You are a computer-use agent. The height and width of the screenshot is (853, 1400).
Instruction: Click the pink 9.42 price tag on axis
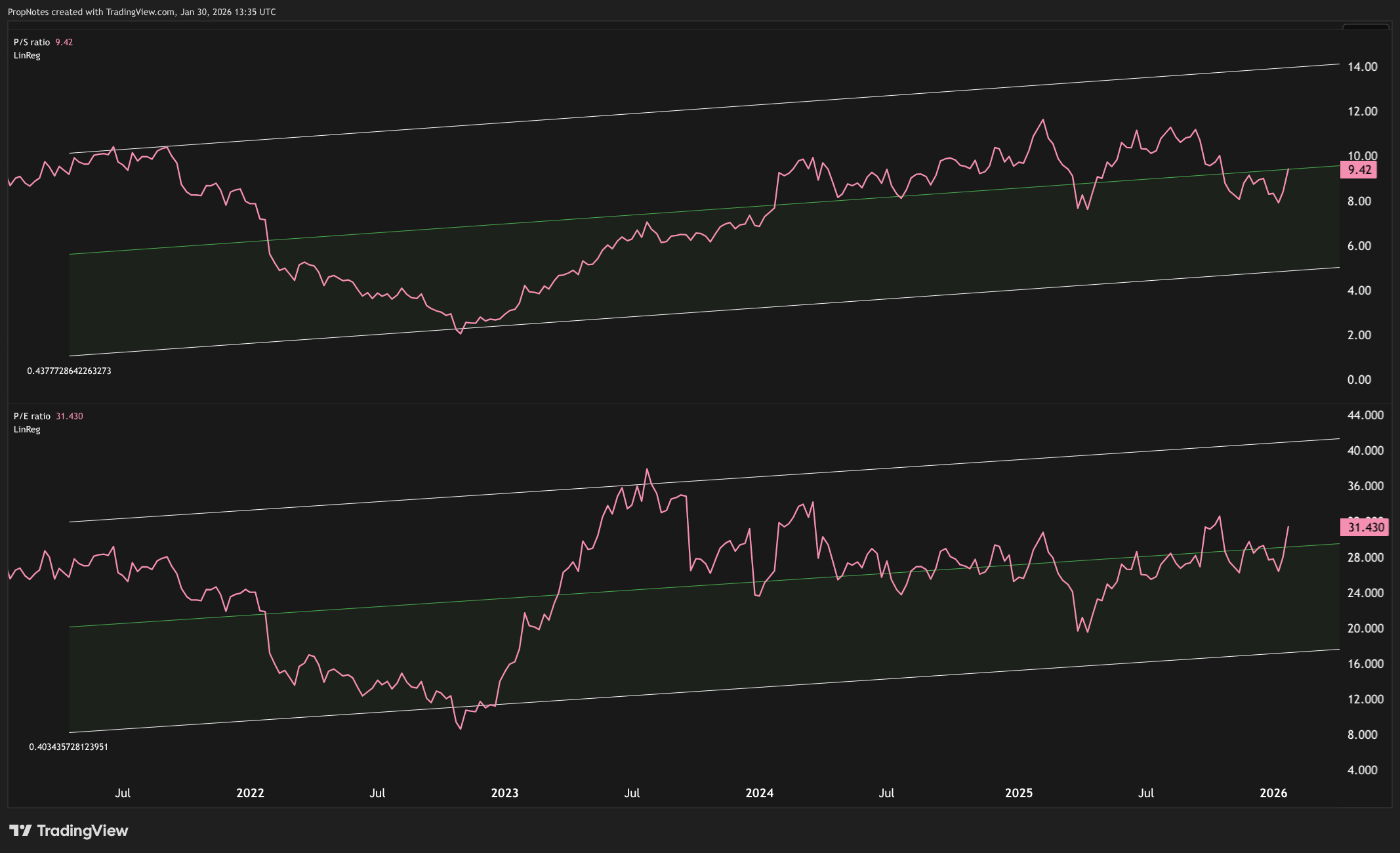pos(1359,170)
